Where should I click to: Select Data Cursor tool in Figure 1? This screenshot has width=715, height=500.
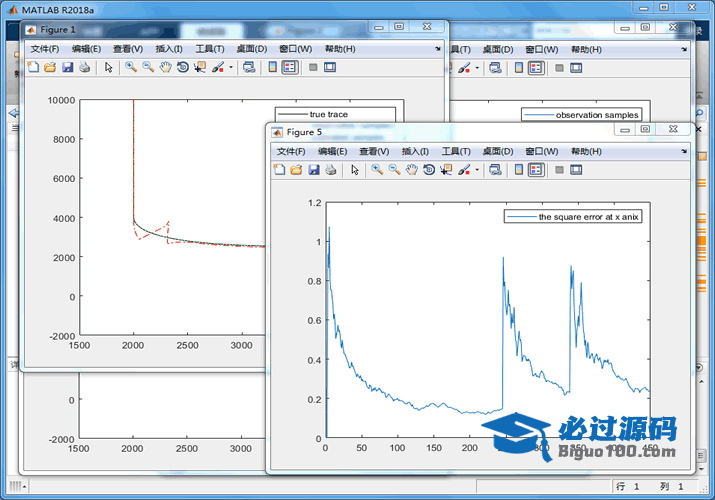200,67
